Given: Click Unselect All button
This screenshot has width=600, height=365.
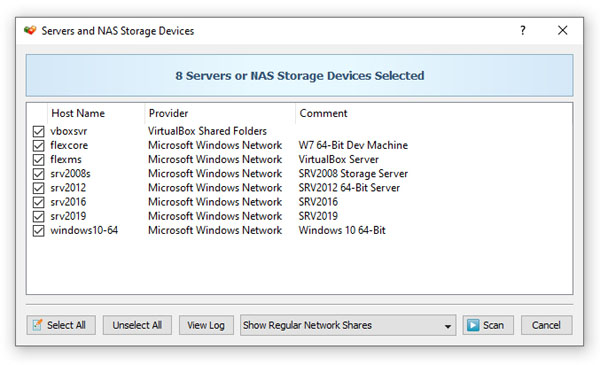Looking at the screenshot, I should 137,325.
